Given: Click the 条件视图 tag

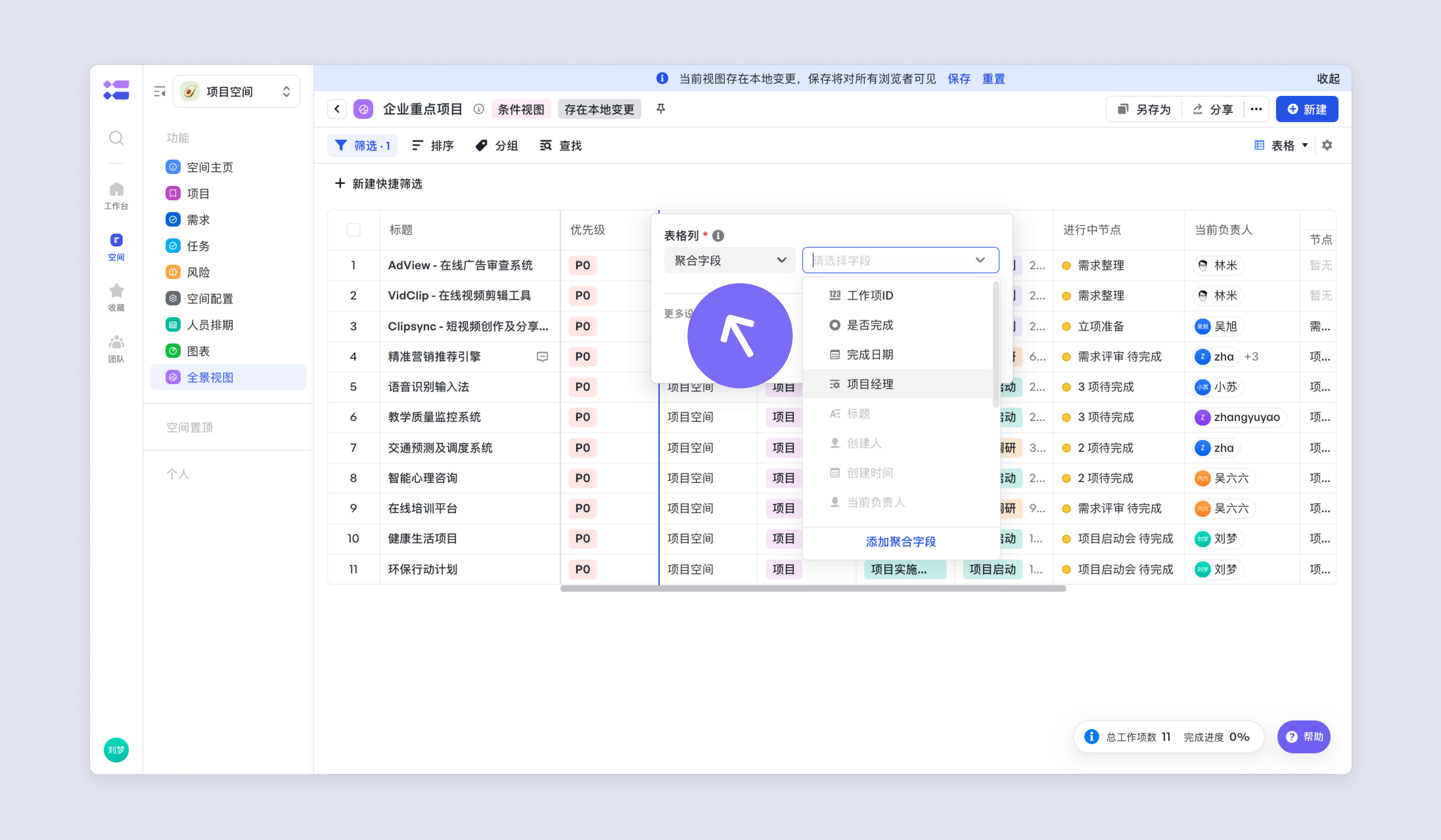Looking at the screenshot, I should (x=521, y=109).
